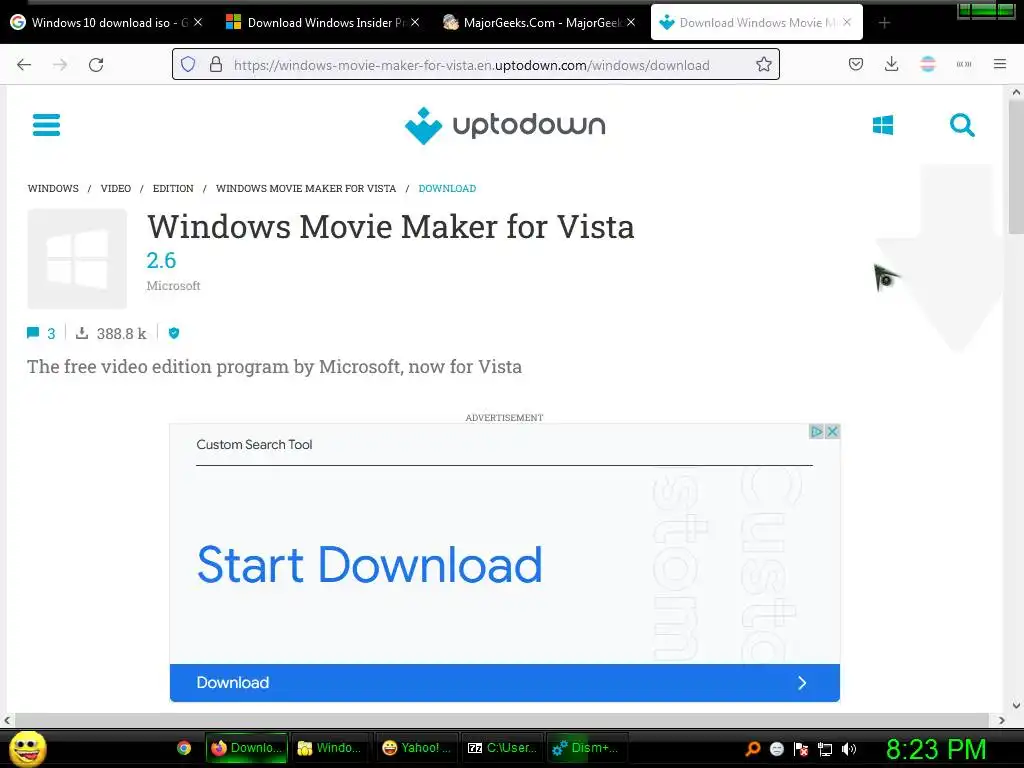Screen dimensions: 1024x768
Task: Click the Uptodown logo
Action: (x=505, y=125)
